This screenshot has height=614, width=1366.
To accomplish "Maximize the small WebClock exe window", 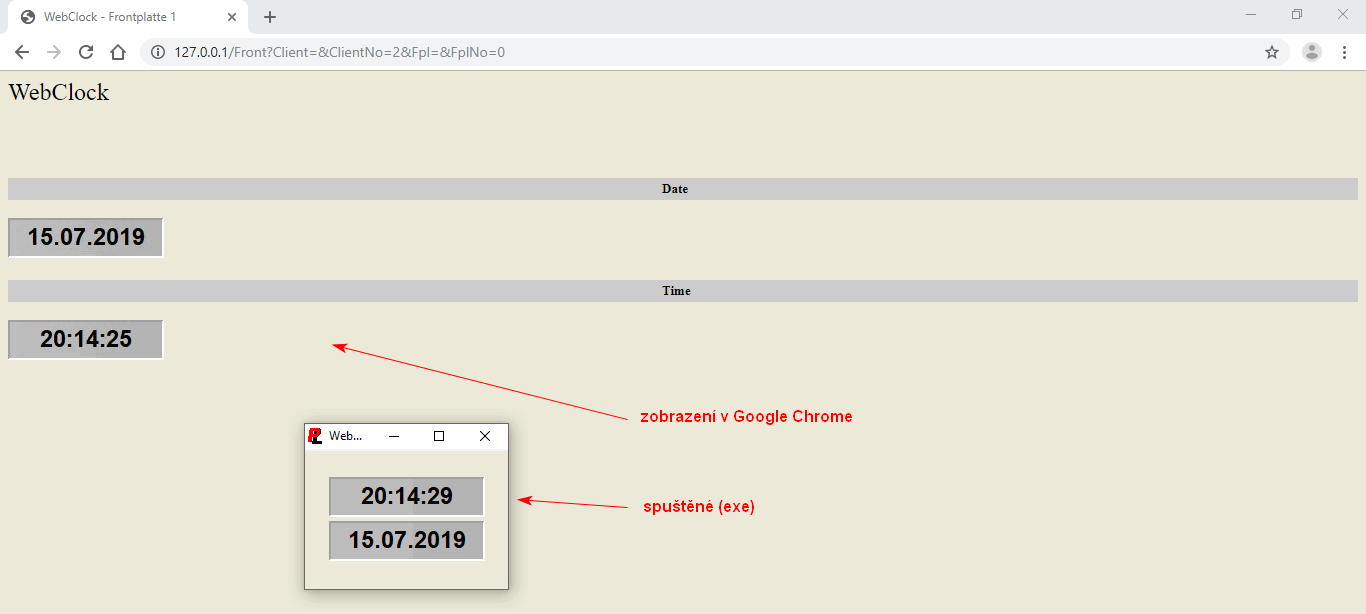I will coord(439,436).
